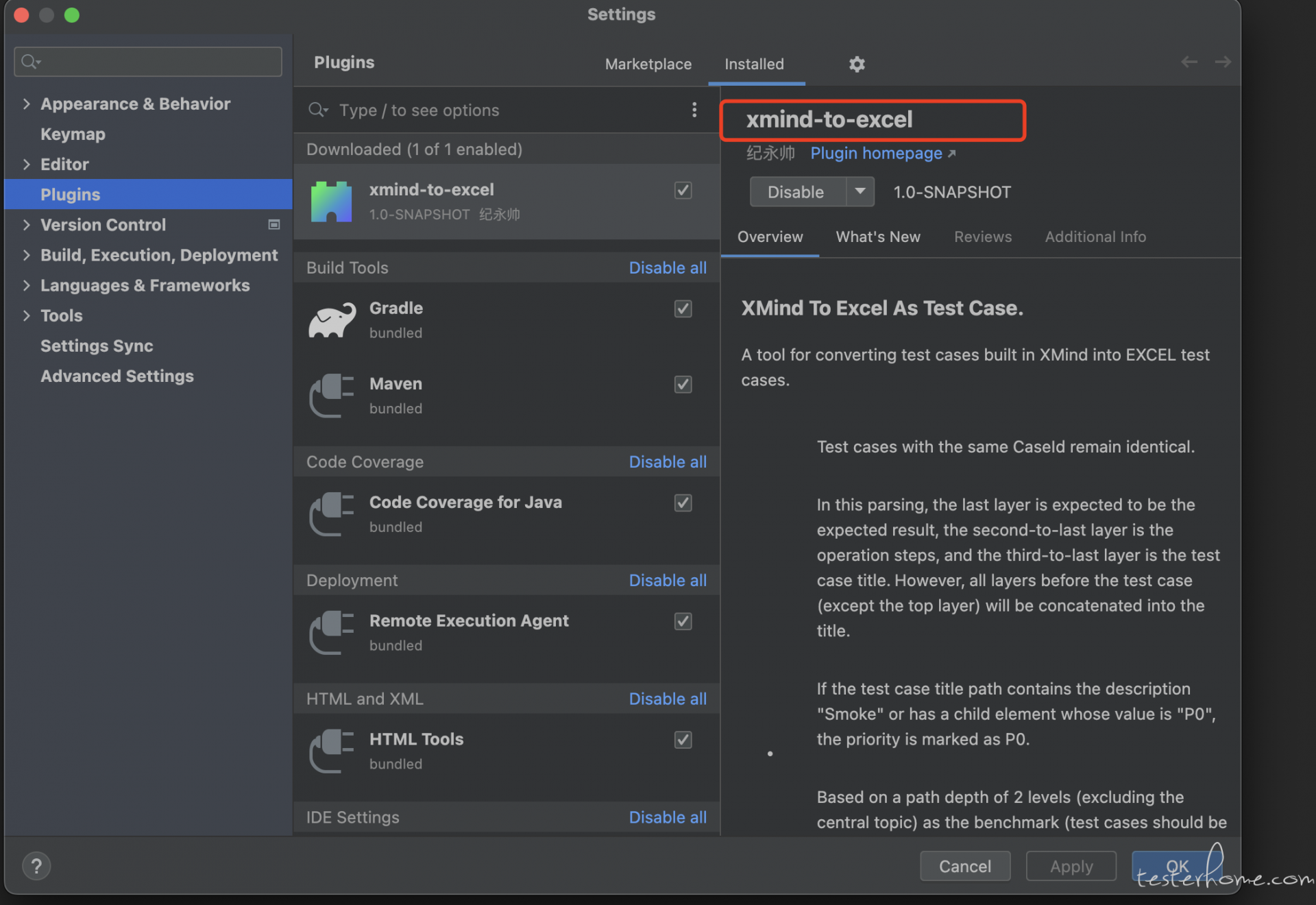The image size is (1316, 905).
Task: Toggle the Maven plugin checkbox
Action: 683,384
